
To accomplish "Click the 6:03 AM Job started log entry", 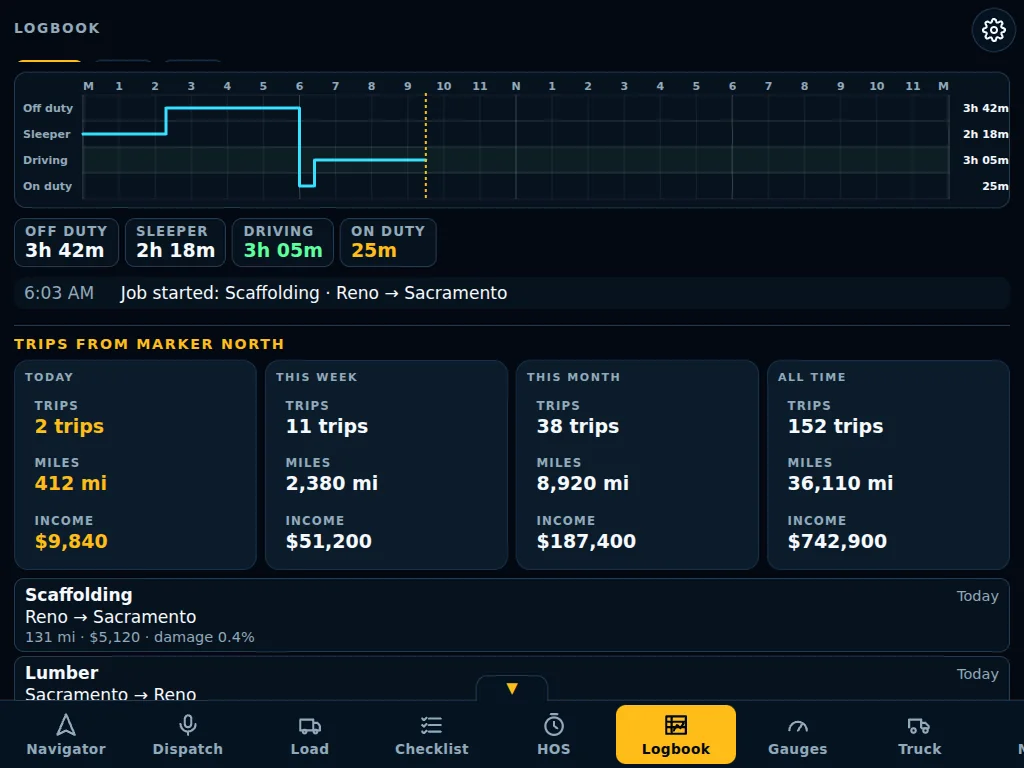I will 512,293.
